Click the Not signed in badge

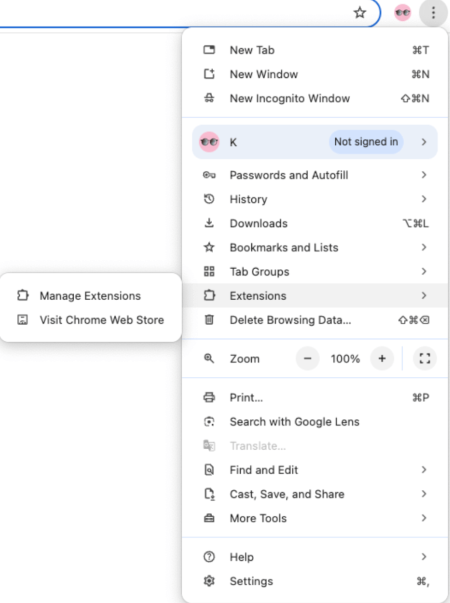(366, 142)
